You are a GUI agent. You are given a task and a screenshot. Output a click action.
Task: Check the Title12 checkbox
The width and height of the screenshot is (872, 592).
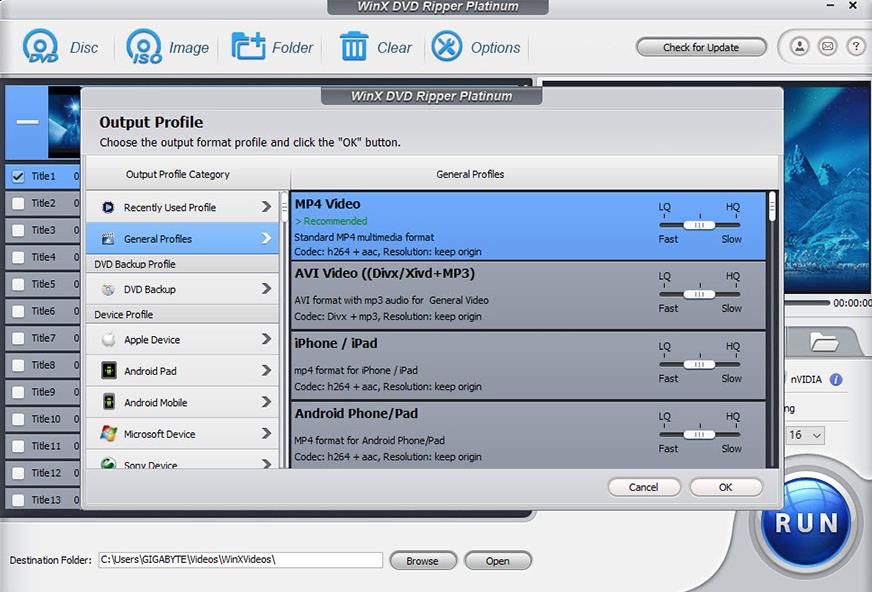(x=18, y=473)
